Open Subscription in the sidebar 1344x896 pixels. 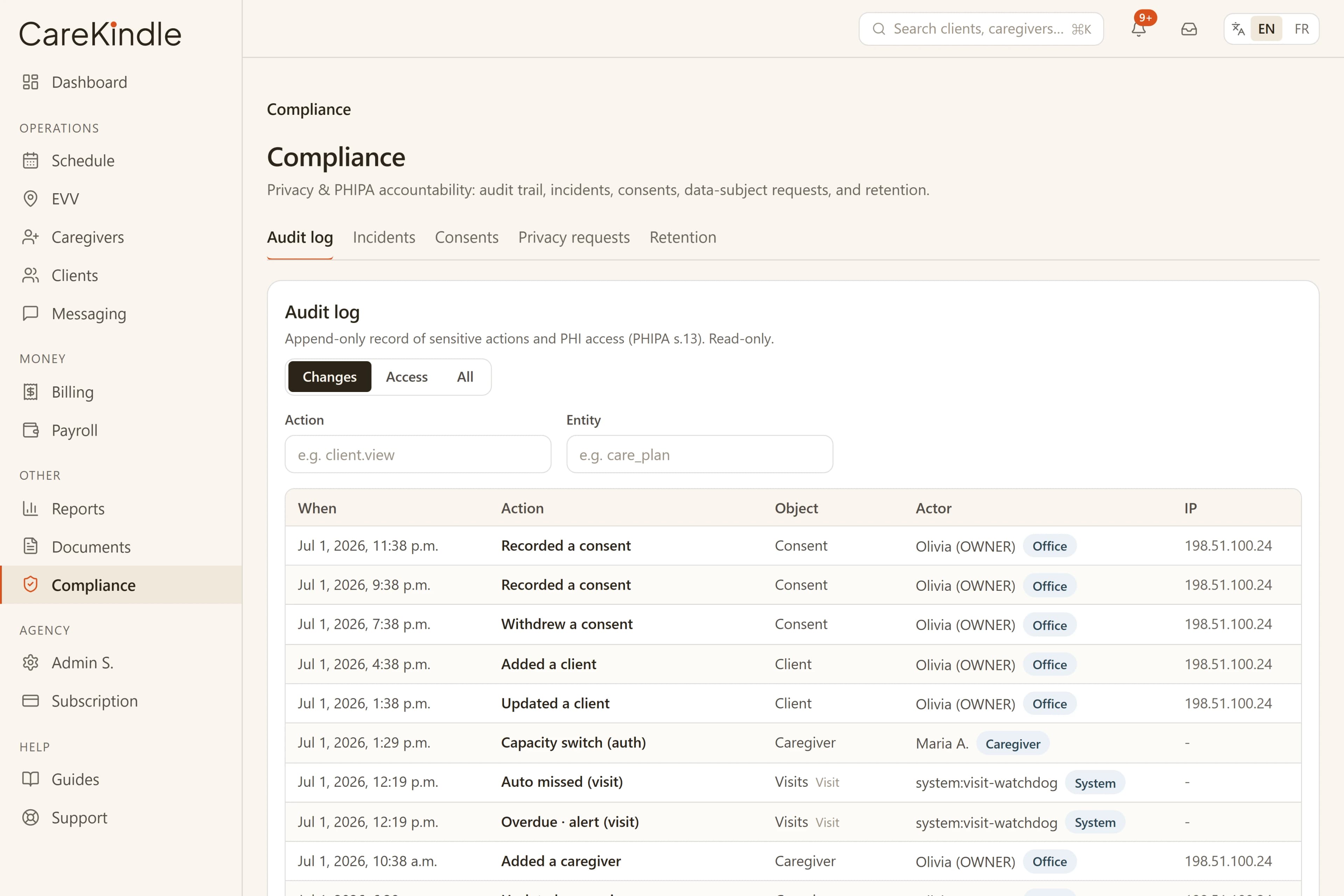(x=121, y=701)
